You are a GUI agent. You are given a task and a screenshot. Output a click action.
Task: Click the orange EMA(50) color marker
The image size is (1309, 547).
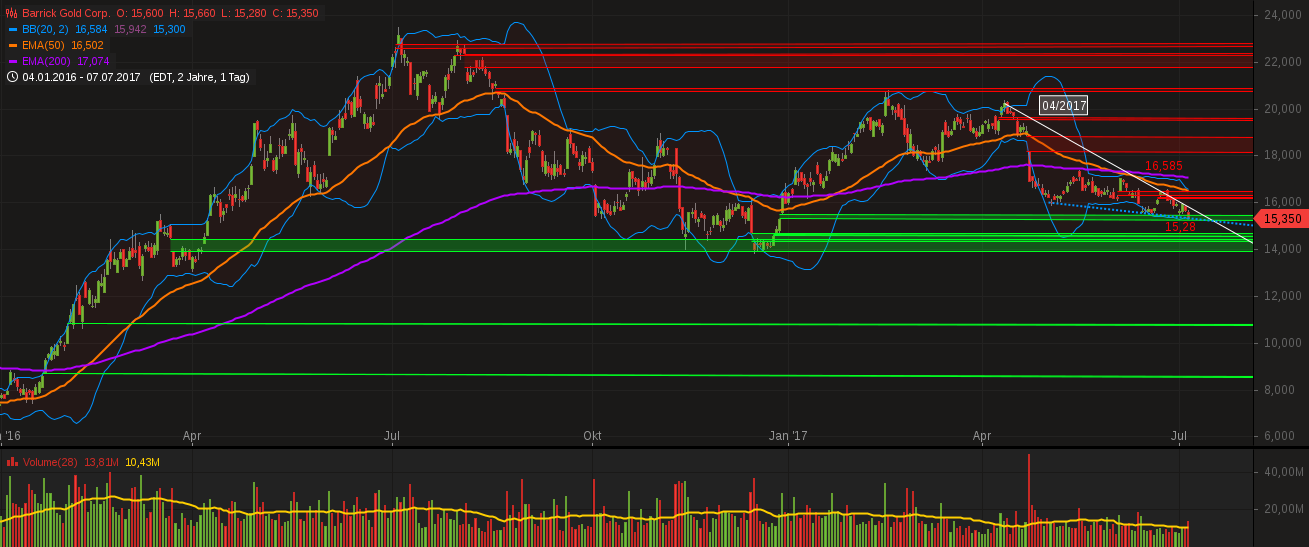(12, 45)
